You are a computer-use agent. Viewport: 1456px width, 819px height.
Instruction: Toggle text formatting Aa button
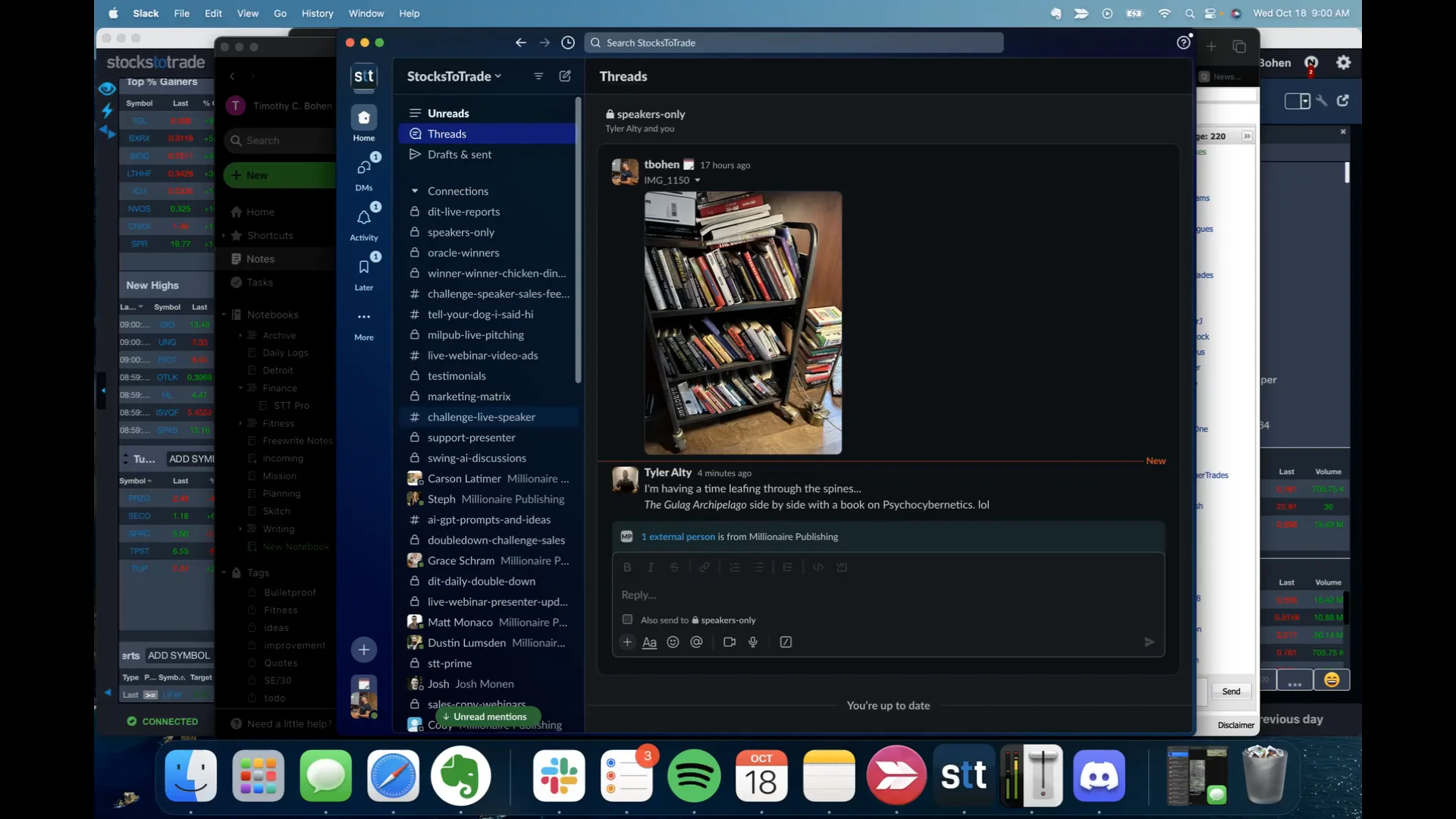(x=649, y=642)
